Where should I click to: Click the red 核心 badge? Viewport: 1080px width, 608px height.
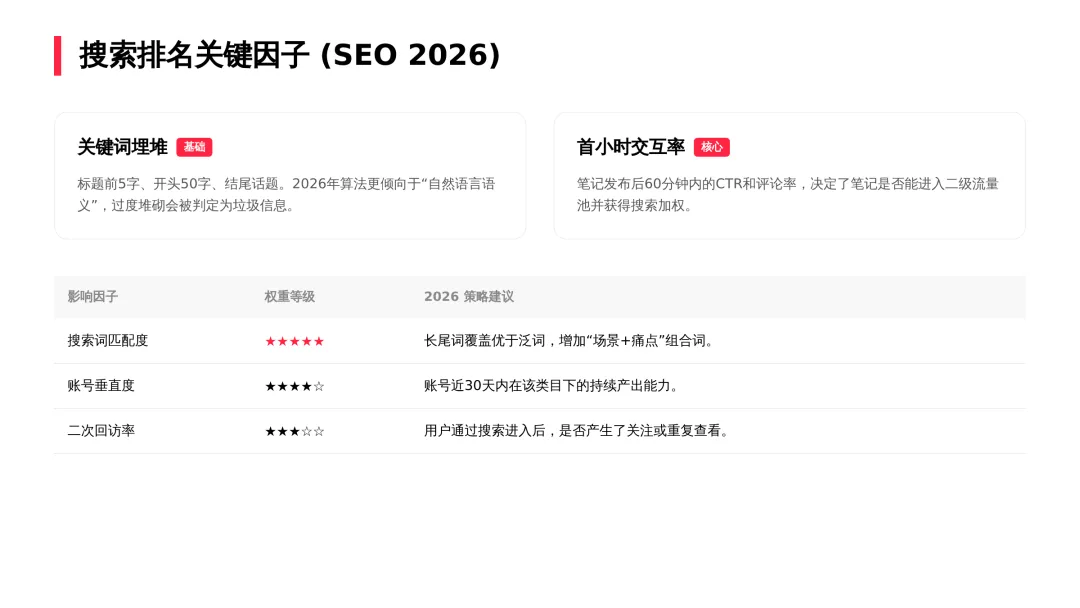pos(711,147)
